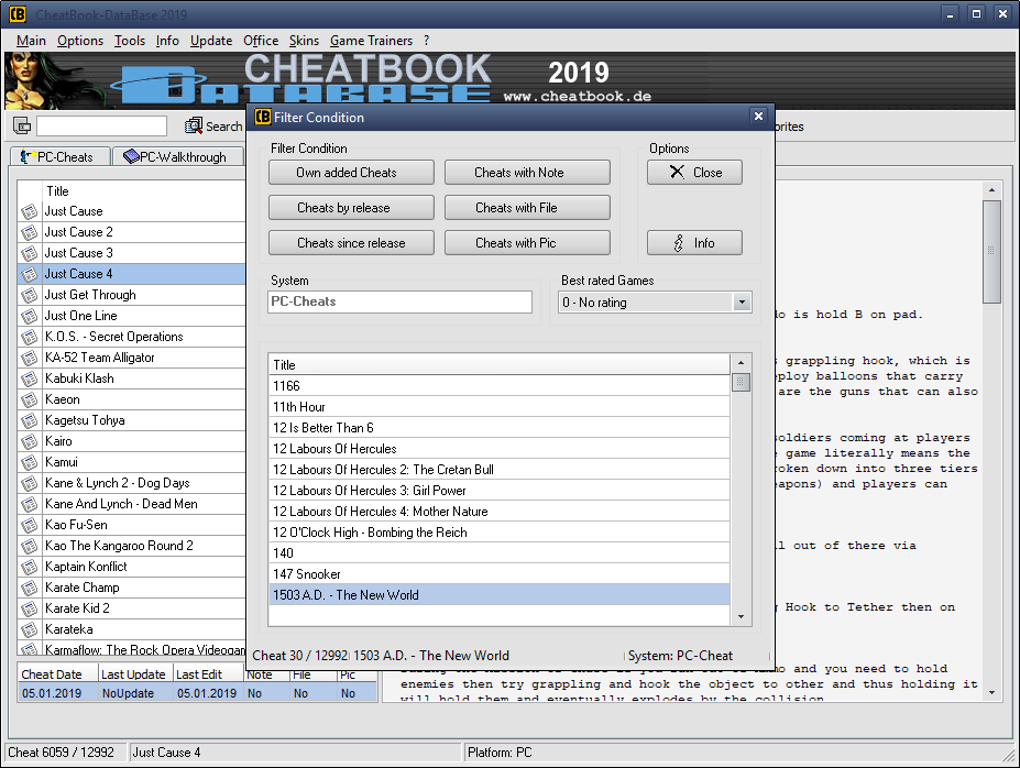Open the Tools menu
The image size is (1020, 768).
[x=129, y=40]
